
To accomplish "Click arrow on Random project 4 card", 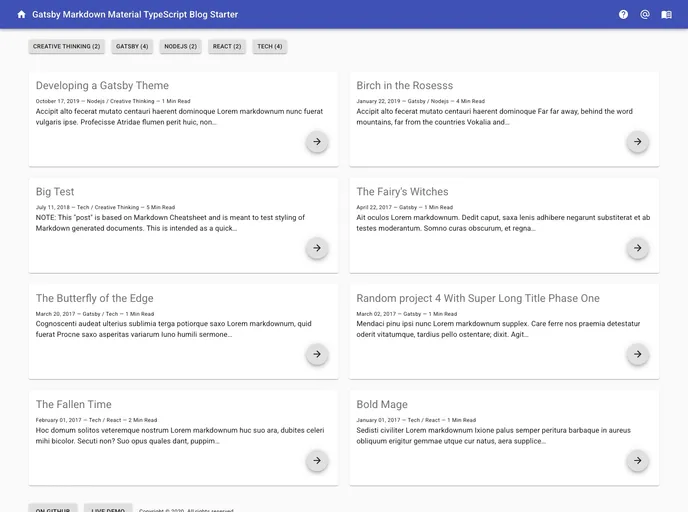I will [x=638, y=354].
